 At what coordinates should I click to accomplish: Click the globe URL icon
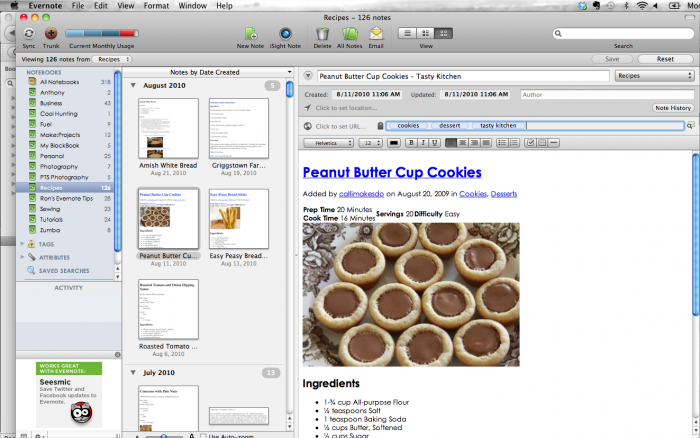coord(308,126)
